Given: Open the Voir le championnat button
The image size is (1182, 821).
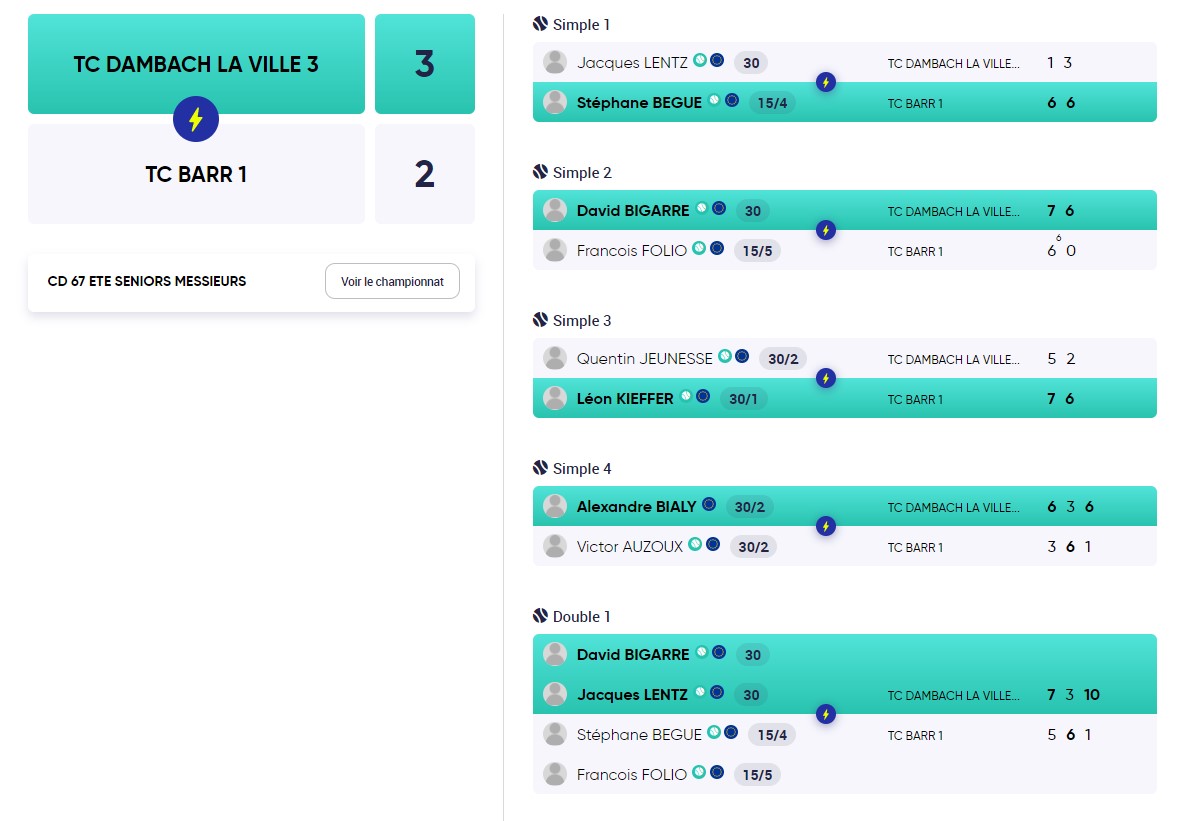Looking at the screenshot, I should pyautogui.click(x=392, y=281).
